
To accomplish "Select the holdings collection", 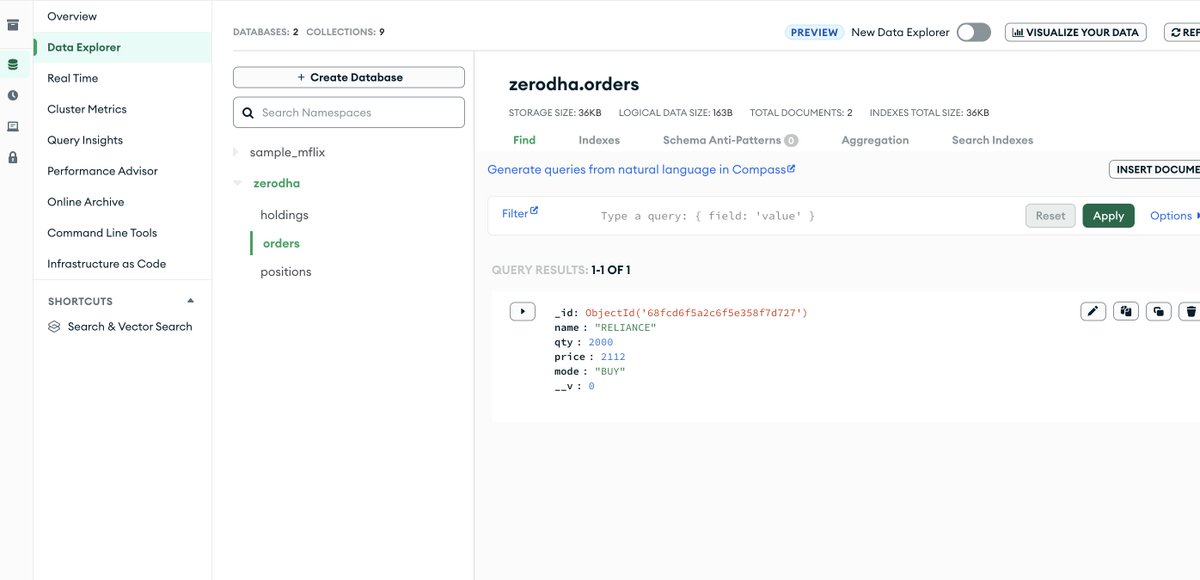I will click(284, 215).
